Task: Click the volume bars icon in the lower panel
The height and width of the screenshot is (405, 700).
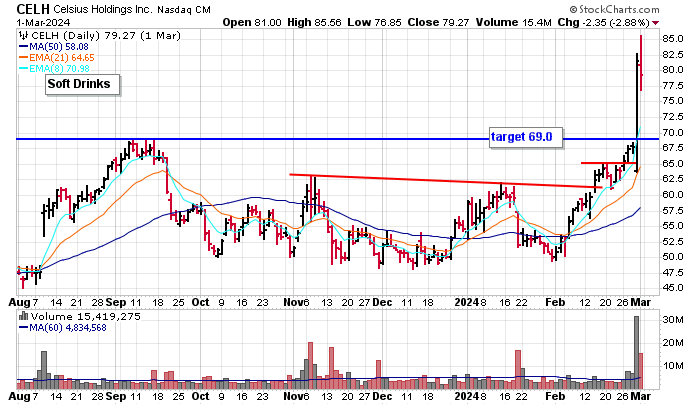Action: (23, 316)
